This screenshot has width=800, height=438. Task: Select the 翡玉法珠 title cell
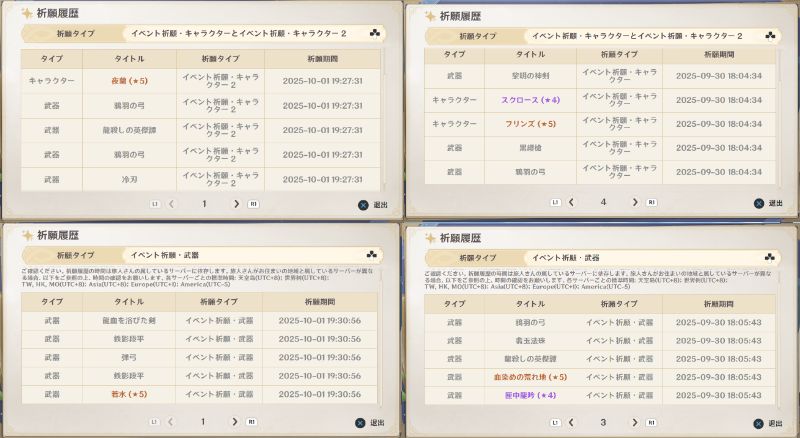click(x=531, y=340)
